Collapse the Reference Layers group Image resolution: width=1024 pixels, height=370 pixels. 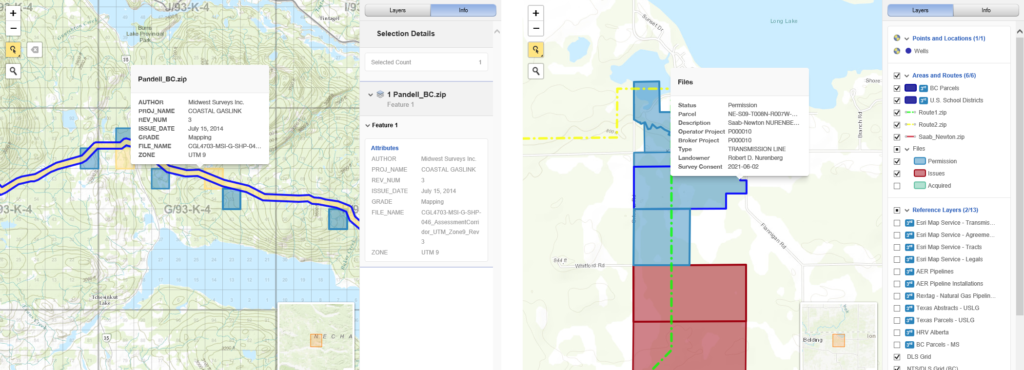[x=906, y=210]
